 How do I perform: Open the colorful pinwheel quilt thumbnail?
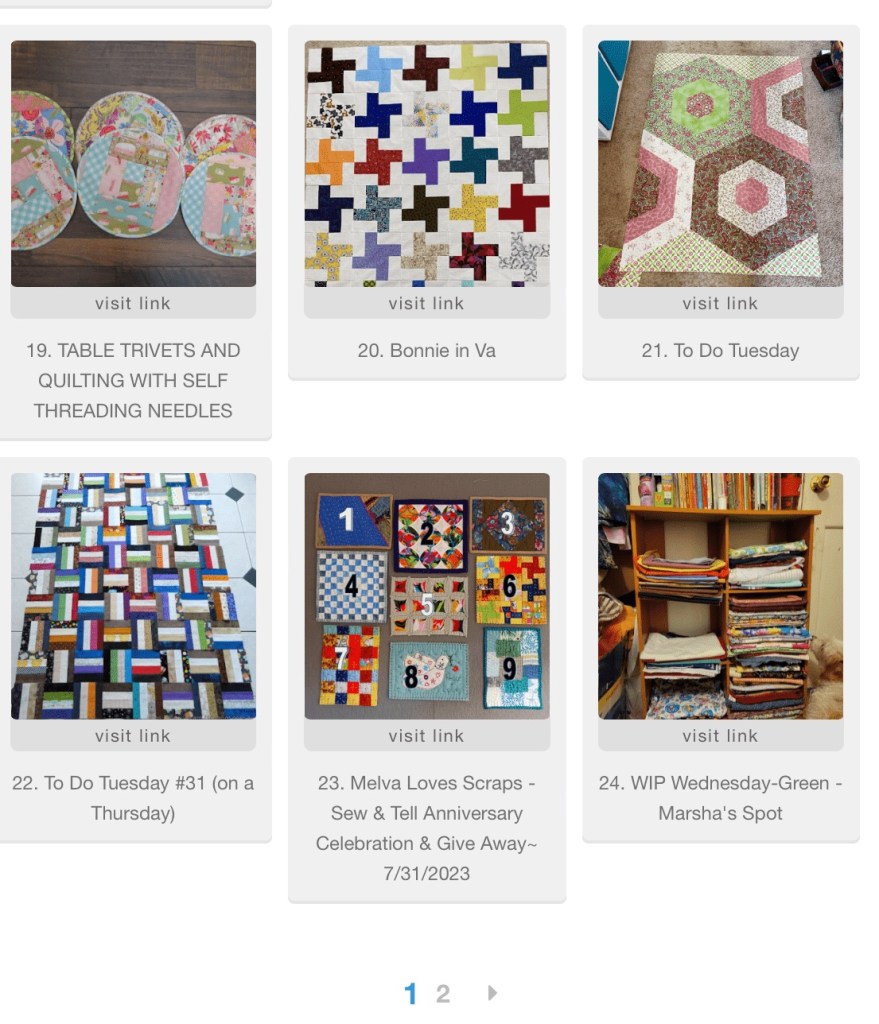pos(426,164)
